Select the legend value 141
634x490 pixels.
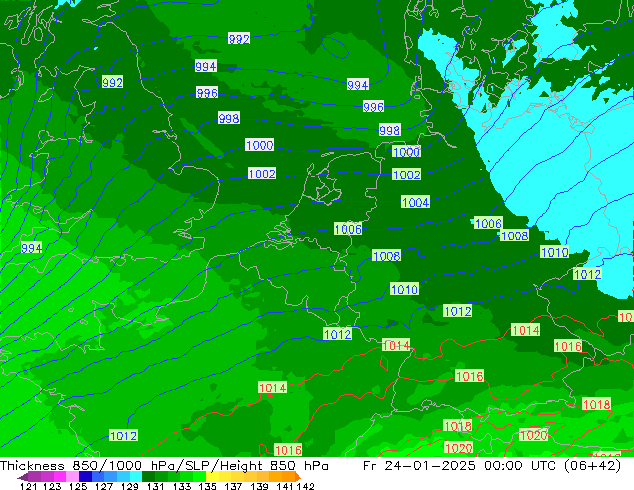tap(285, 486)
